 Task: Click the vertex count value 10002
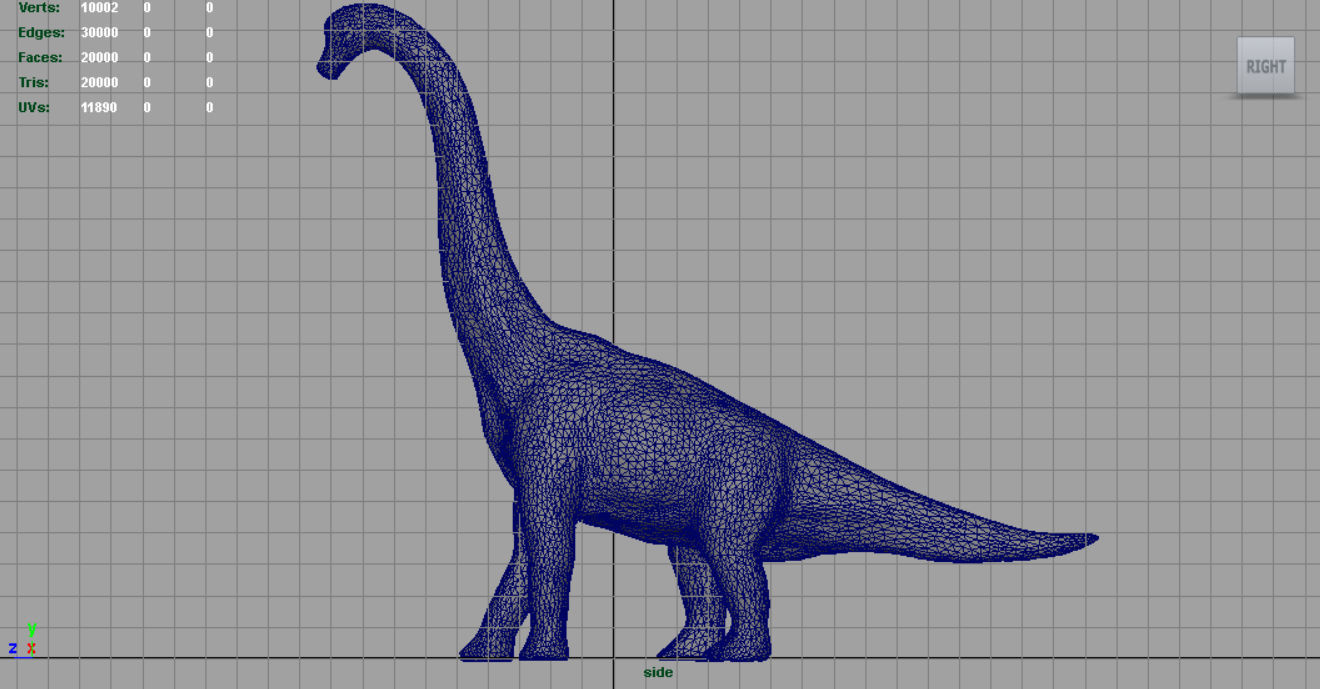coord(99,8)
